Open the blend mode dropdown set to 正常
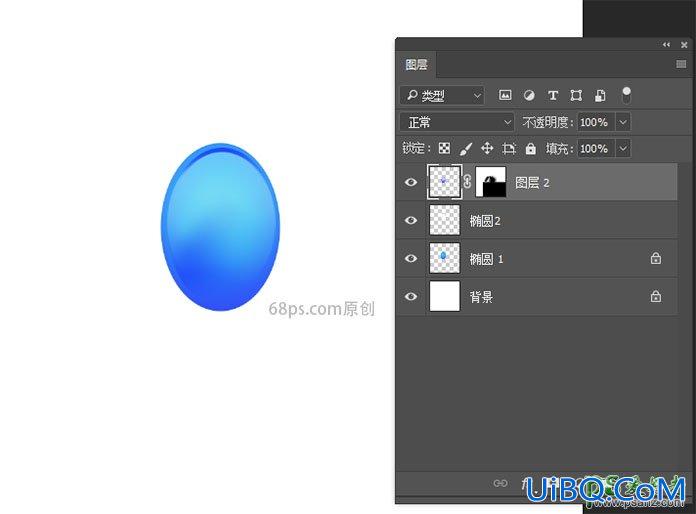 coord(457,122)
